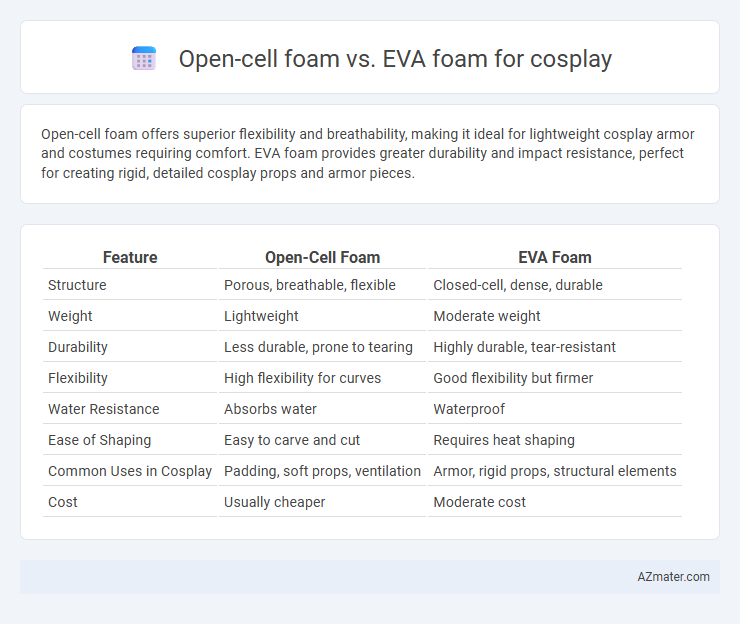Click the title 'Open-cell foam vs. EVA foam for cosplay'
740x624 pixels.
(395, 59)
